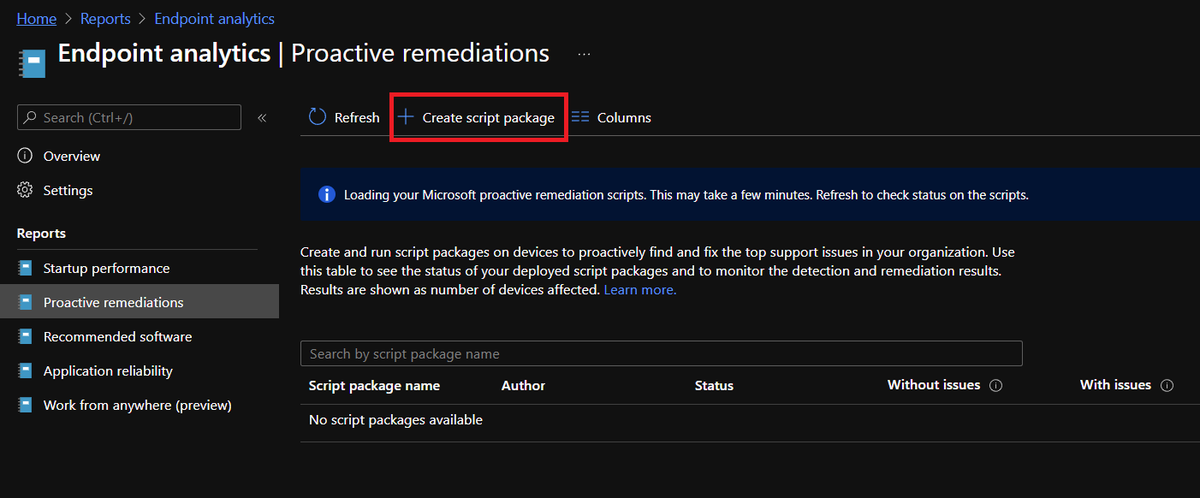Viewport: 1200px width, 498px height.
Task: Click the Search by script package name field
Action: tap(661, 354)
